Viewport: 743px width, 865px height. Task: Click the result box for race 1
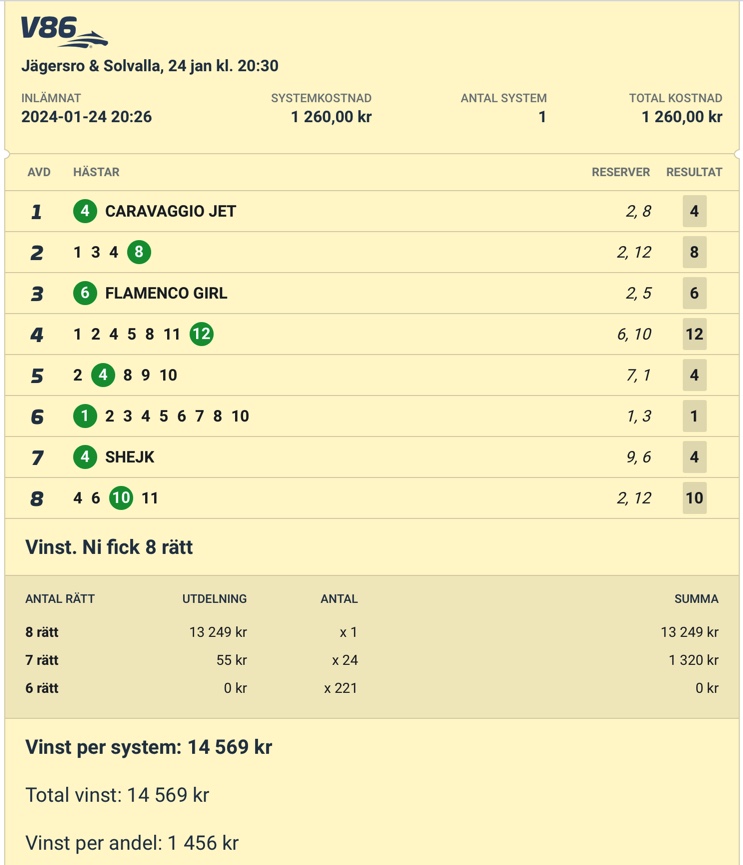pos(694,211)
